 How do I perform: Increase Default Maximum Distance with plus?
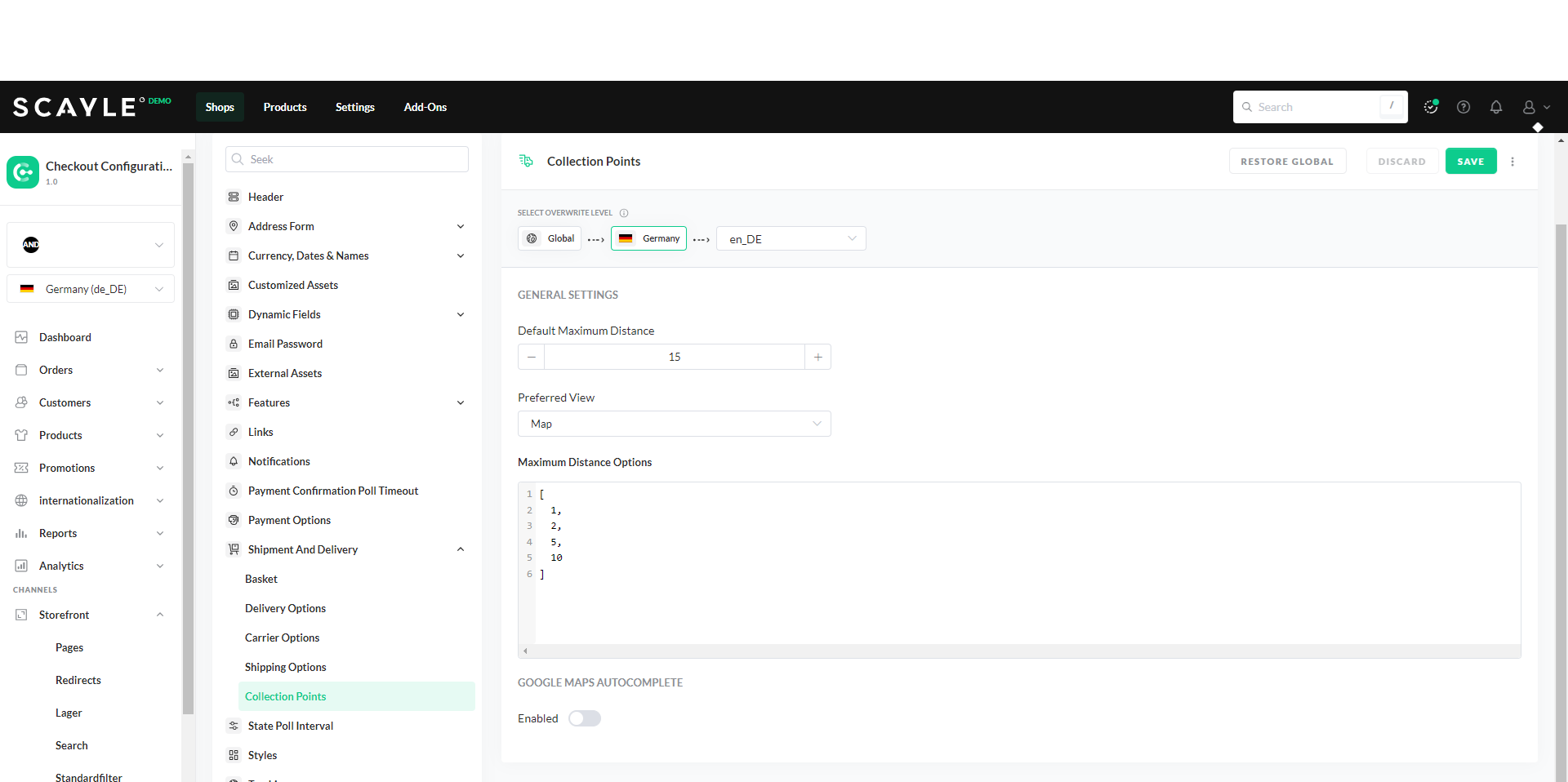817,357
